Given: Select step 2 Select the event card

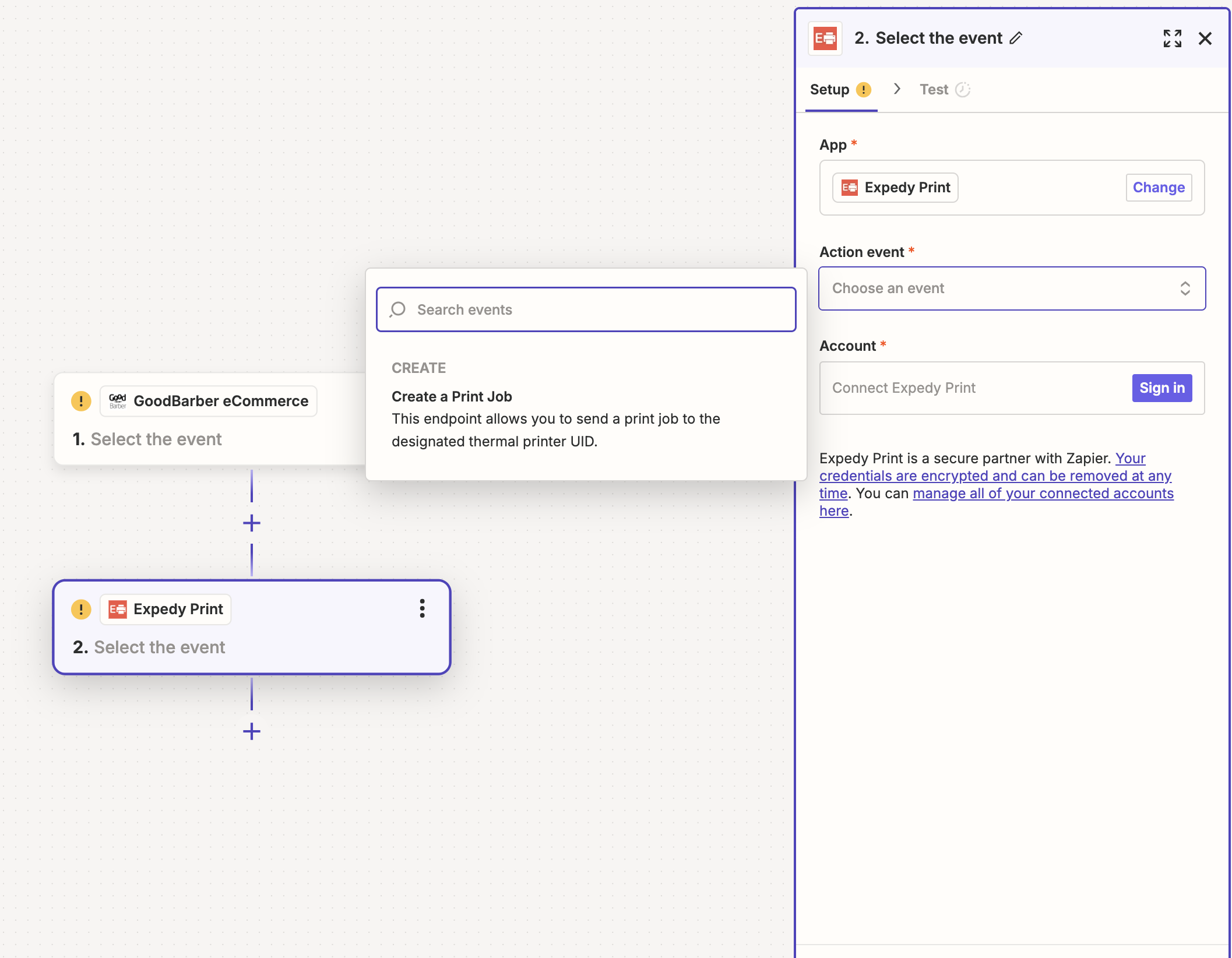Looking at the screenshot, I should [x=252, y=628].
